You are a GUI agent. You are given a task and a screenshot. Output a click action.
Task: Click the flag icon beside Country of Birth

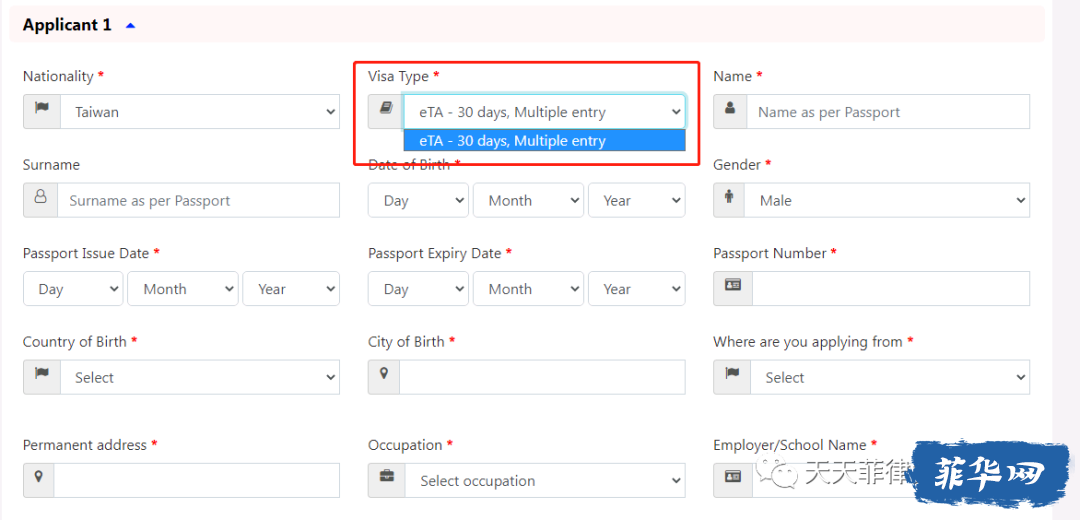coord(42,373)
